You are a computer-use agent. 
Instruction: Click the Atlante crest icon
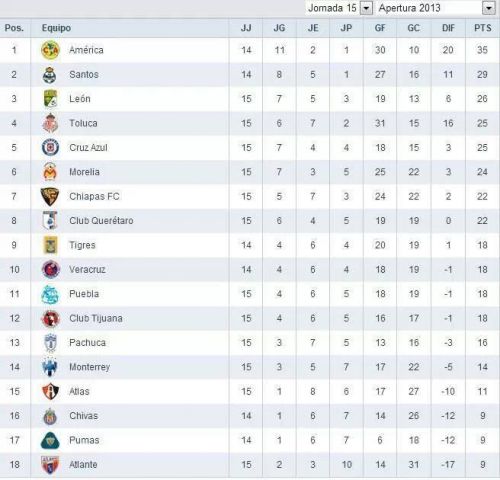point(50,465)
